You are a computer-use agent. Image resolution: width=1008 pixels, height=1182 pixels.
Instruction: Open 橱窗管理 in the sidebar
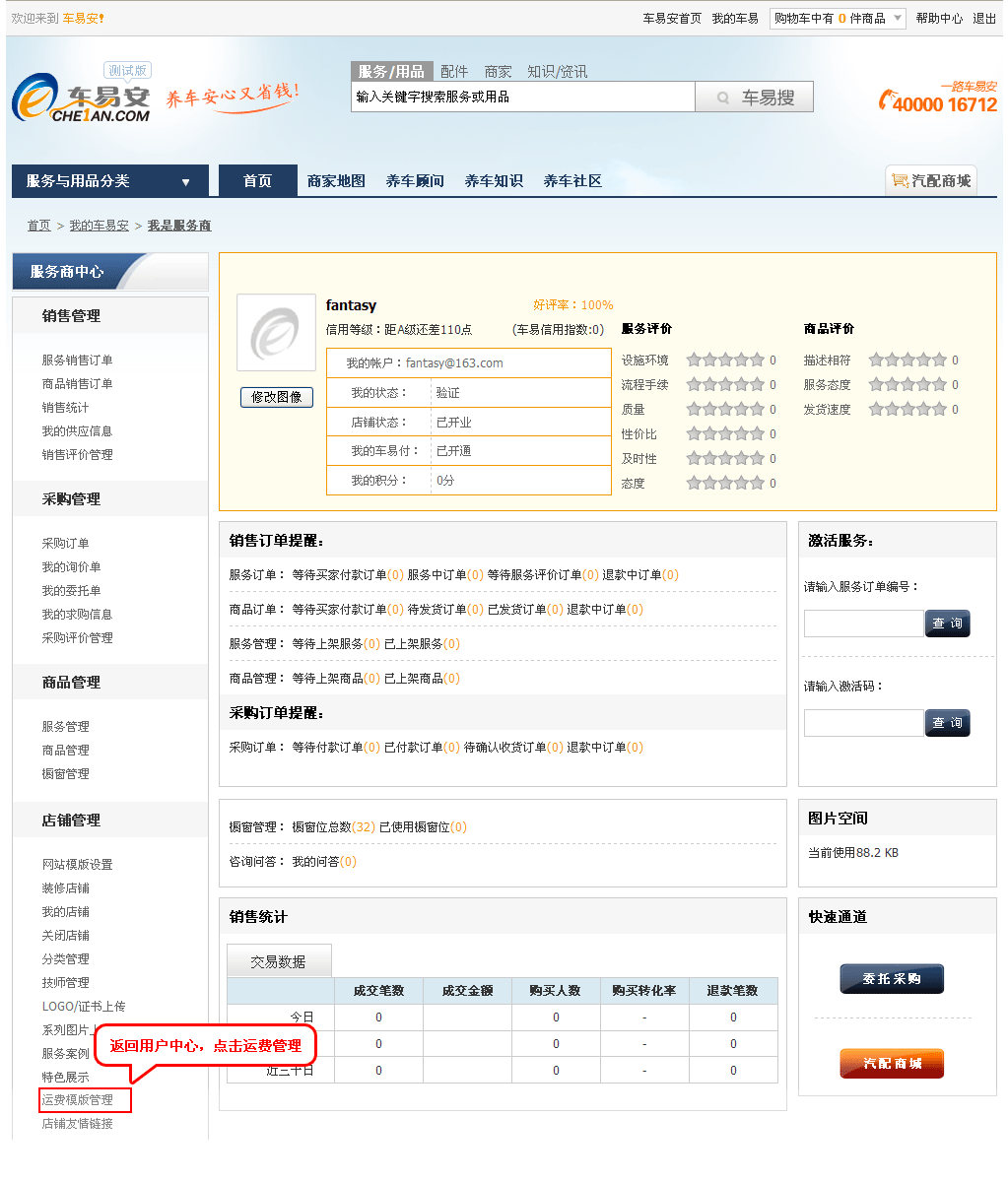tap(65, 774)
